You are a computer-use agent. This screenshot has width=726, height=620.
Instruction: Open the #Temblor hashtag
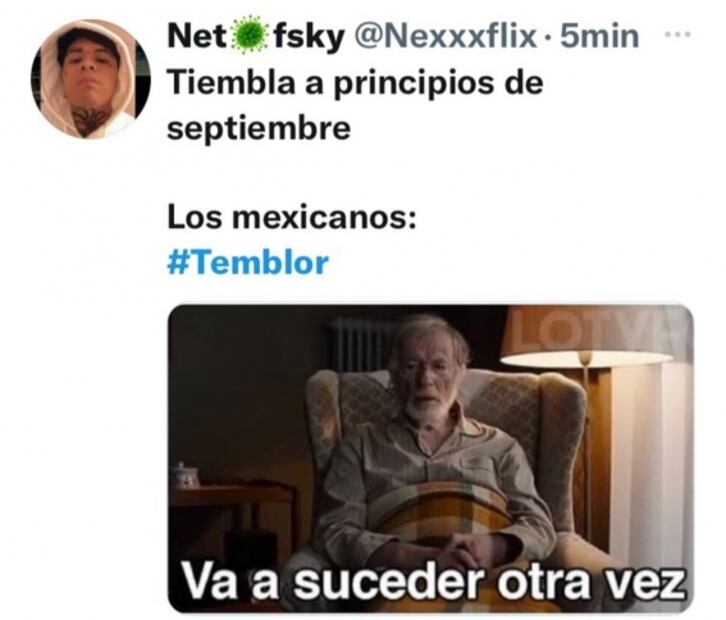[x=248, y=263]
